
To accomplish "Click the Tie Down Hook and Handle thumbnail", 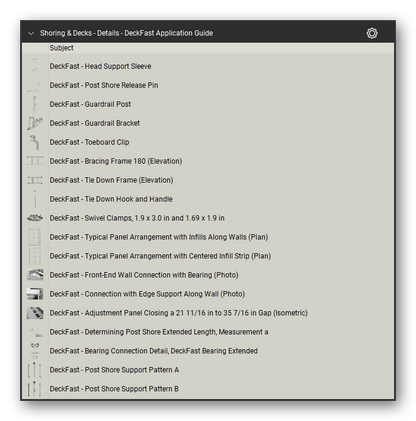I will (x=35, y=199).
